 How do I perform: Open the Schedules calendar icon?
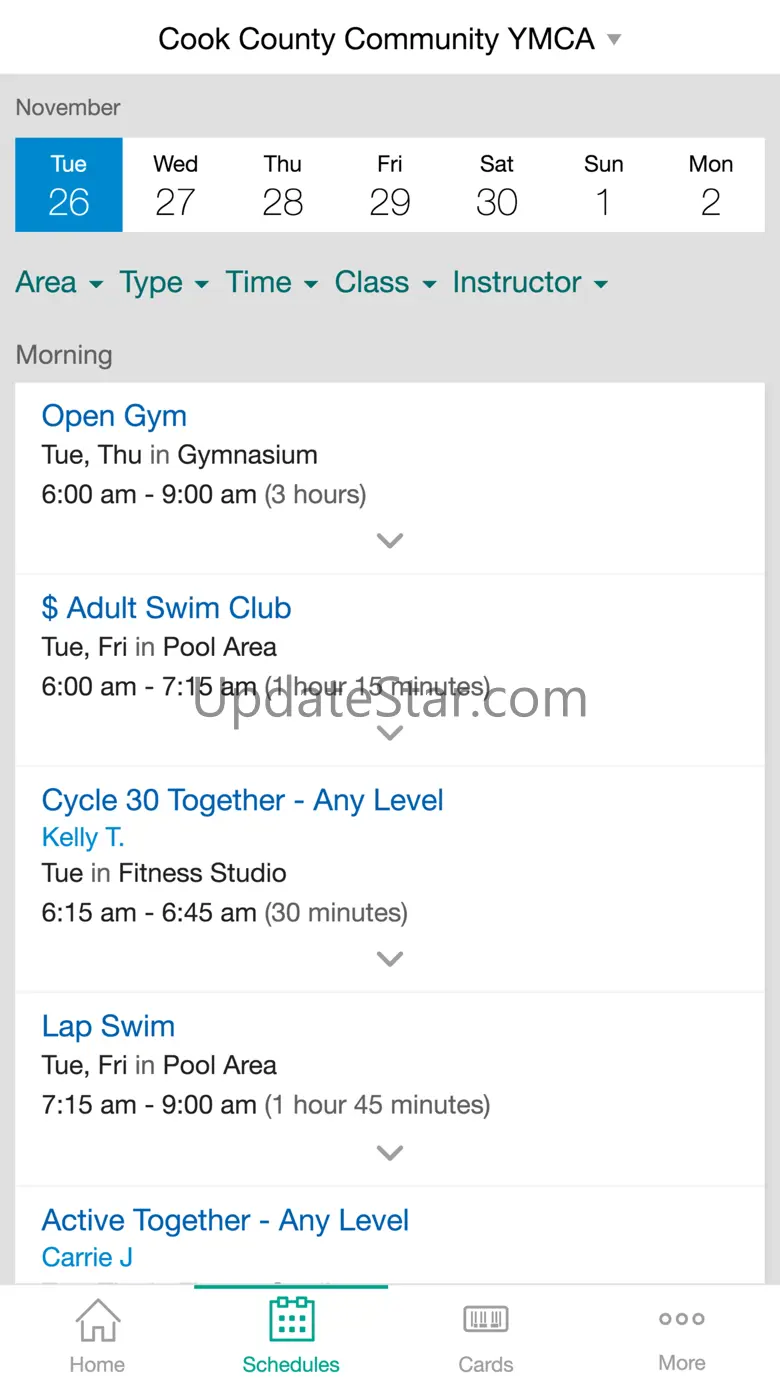pos(291,1320)
